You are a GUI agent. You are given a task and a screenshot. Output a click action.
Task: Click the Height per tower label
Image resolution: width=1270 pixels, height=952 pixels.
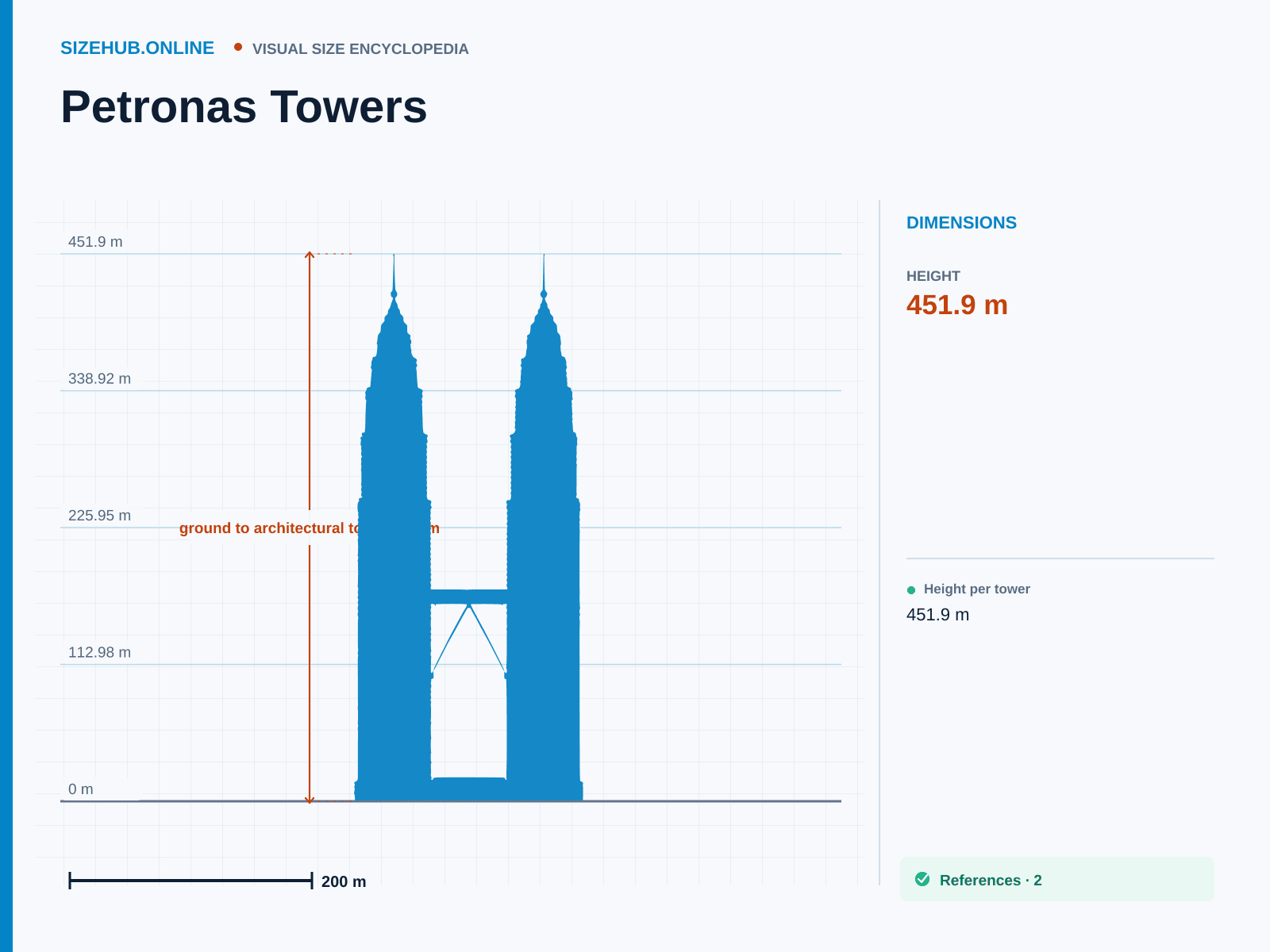coord(977,589)
